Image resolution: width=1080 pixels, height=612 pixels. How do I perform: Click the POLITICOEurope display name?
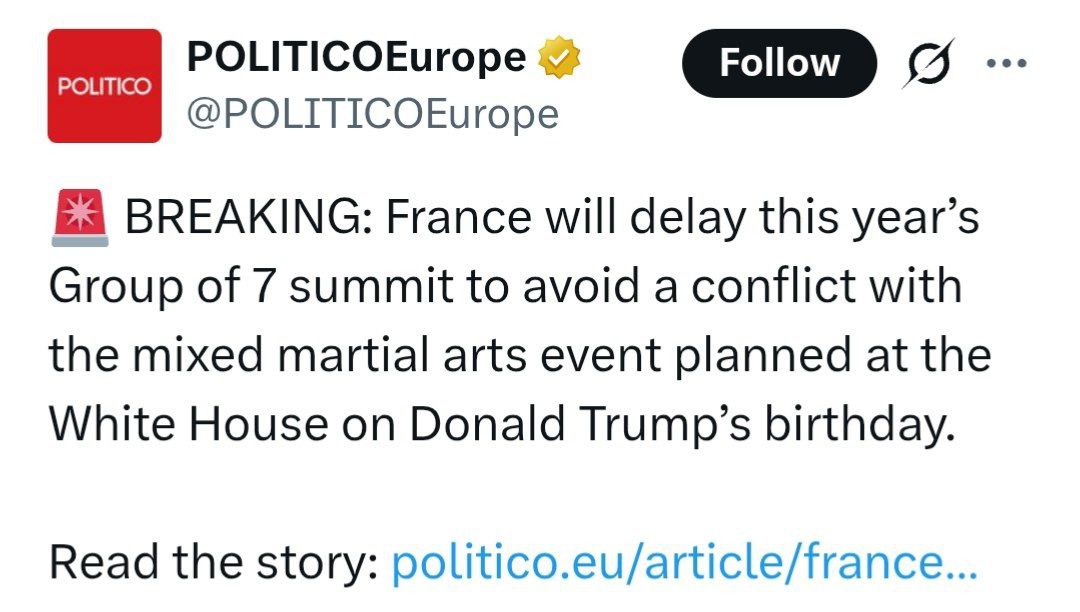[356, 58]
